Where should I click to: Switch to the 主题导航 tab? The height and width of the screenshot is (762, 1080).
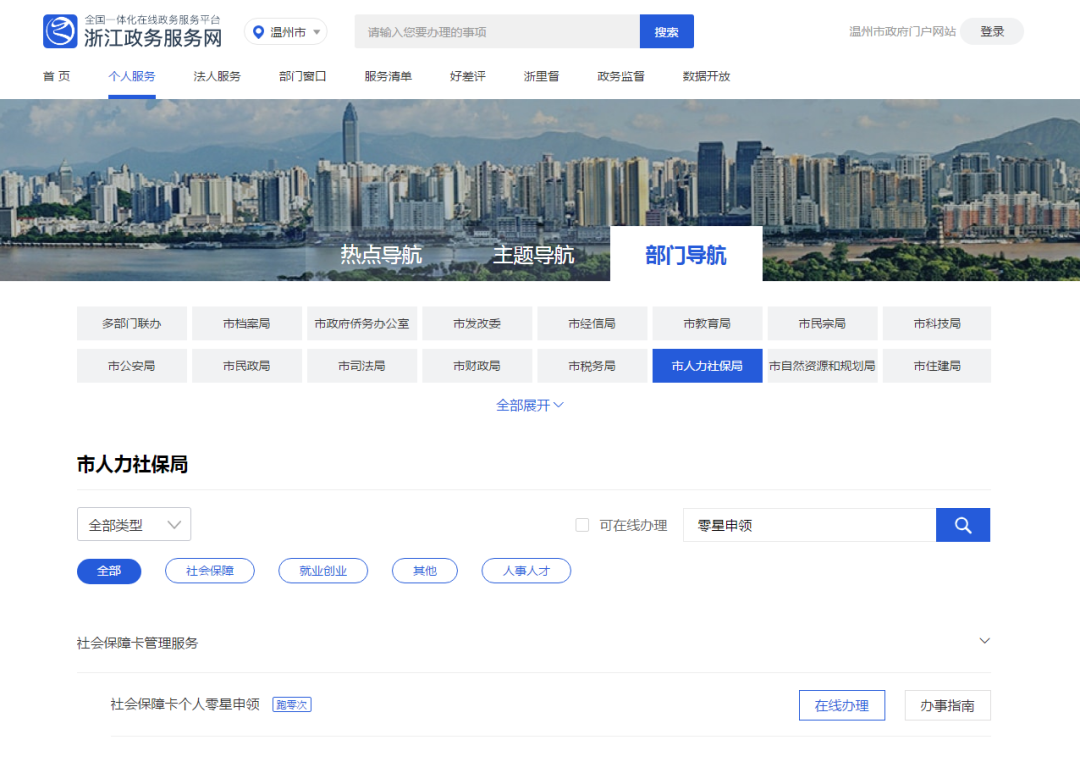tap(533, 255)
